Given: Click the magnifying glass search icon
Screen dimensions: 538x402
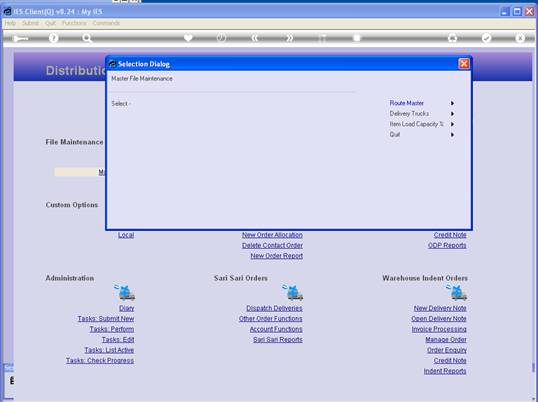Looking at the screenshot, I should 87,38.
